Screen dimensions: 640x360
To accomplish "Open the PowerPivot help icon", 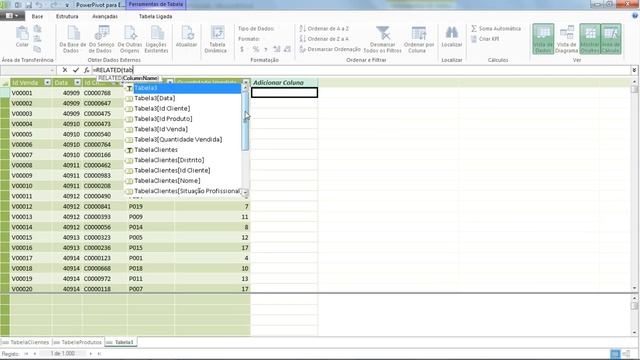I will pyautogui.click(x=635, y=16).
